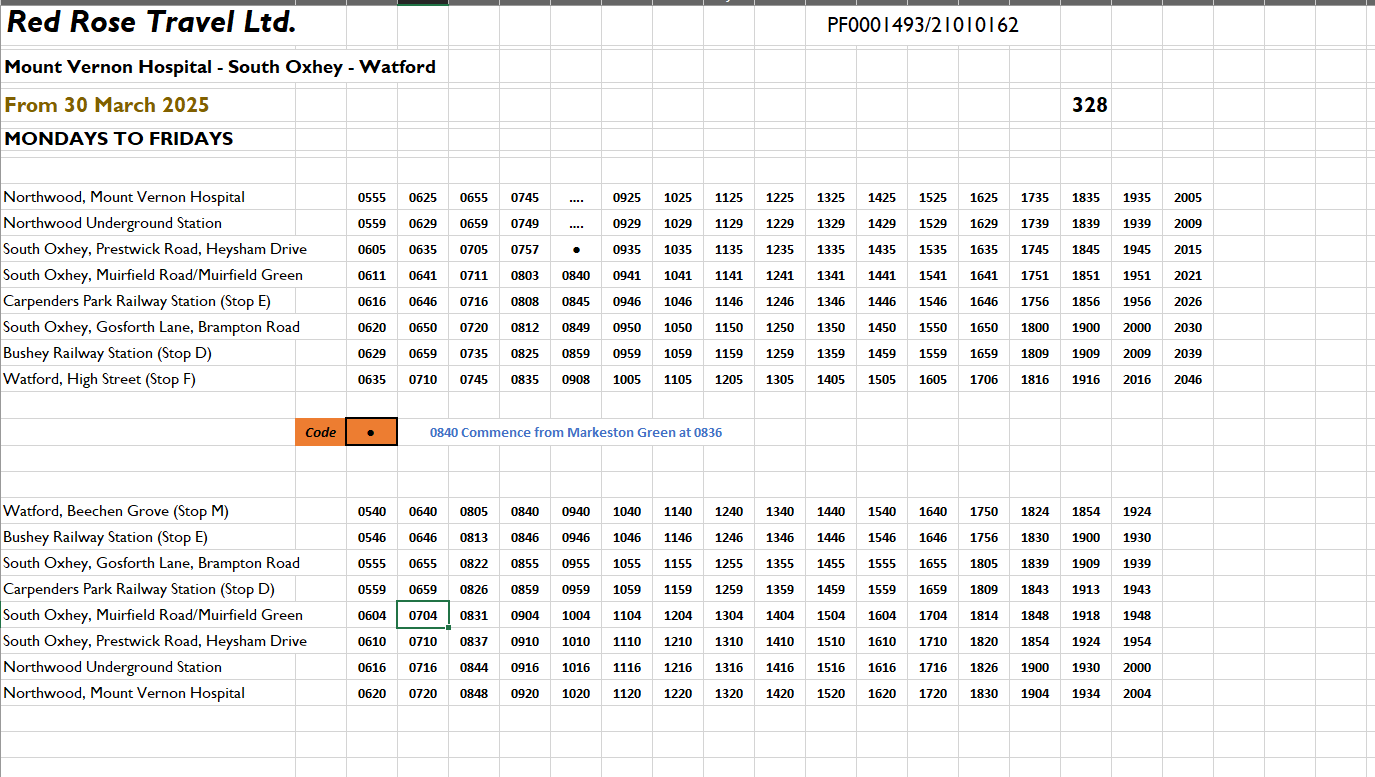
Task: Click 0837 in the Prestwick Road, Heysham Drive row
Action: tap(474, 642)
